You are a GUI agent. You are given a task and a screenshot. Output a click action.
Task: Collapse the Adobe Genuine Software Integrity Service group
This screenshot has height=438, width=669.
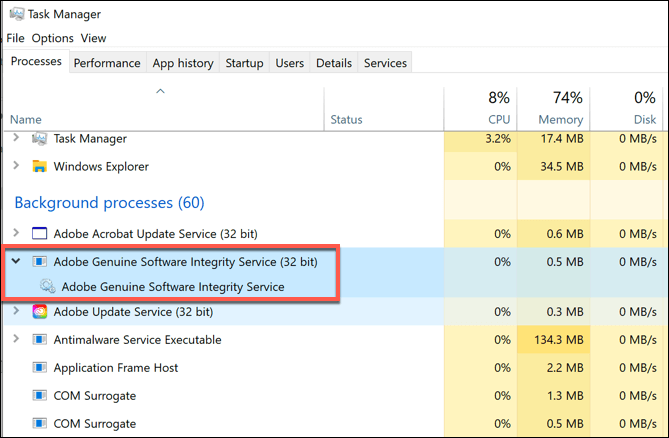coord(15,262)
